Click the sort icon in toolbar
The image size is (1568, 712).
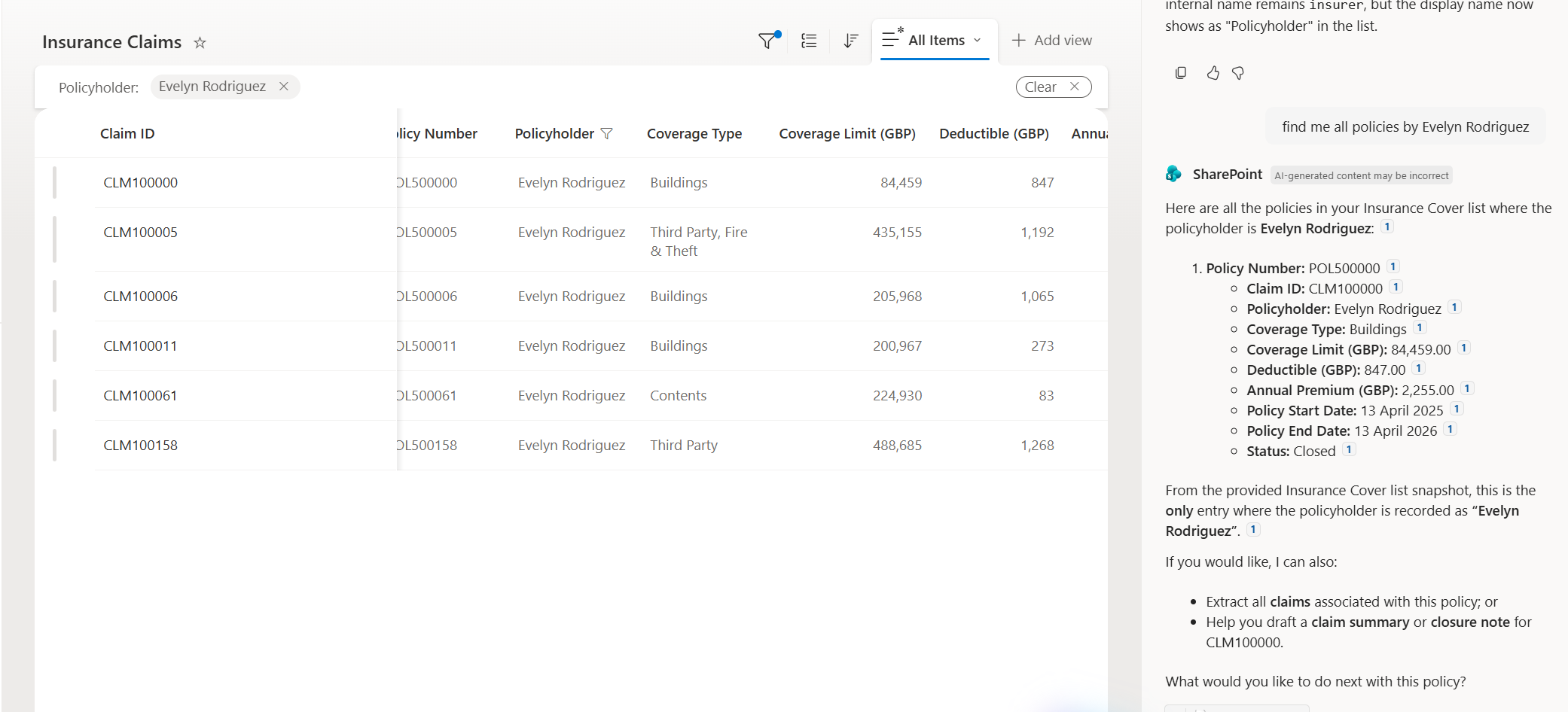pos(850,41)
